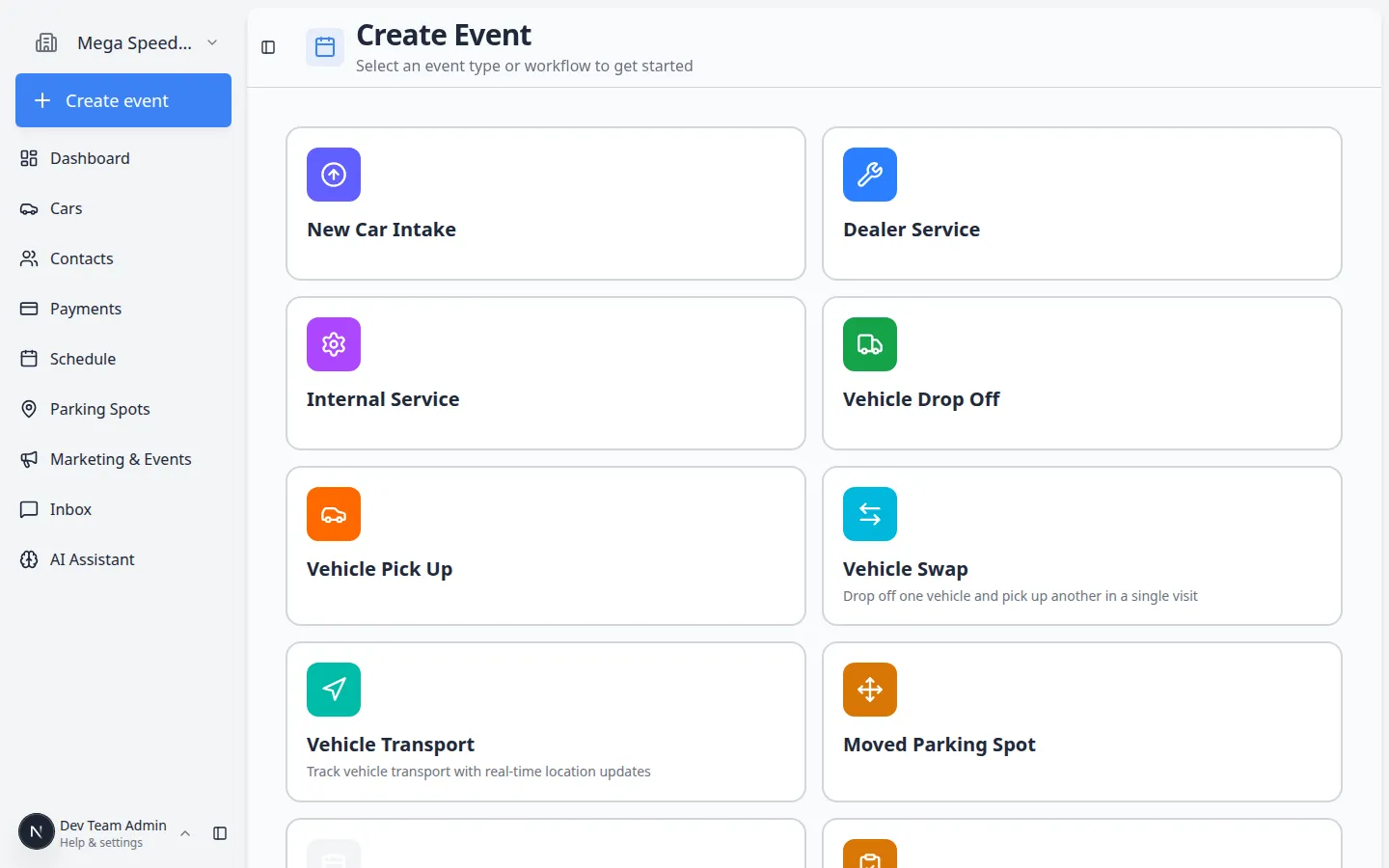The image size is (1389, 868).
Task: Click the Dashboard grid icon in sidebar
Action: 29,158
